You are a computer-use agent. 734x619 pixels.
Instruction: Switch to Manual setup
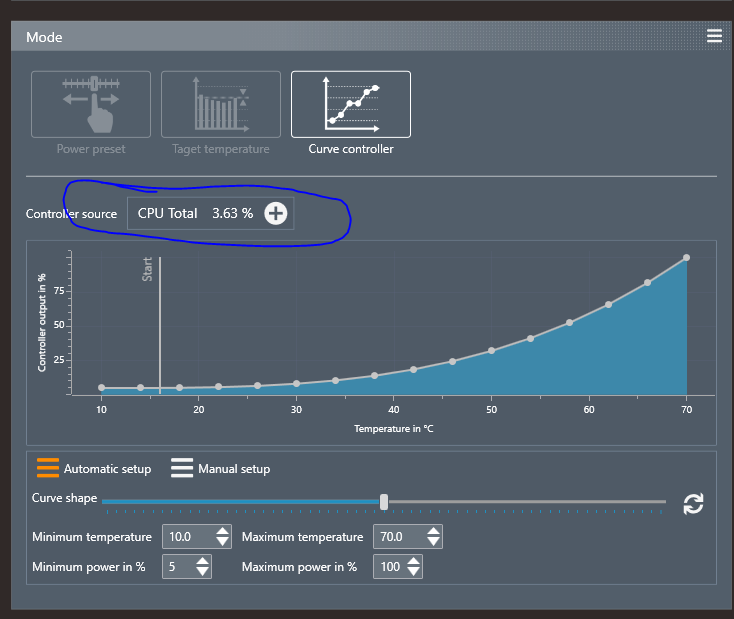[220, 468]
